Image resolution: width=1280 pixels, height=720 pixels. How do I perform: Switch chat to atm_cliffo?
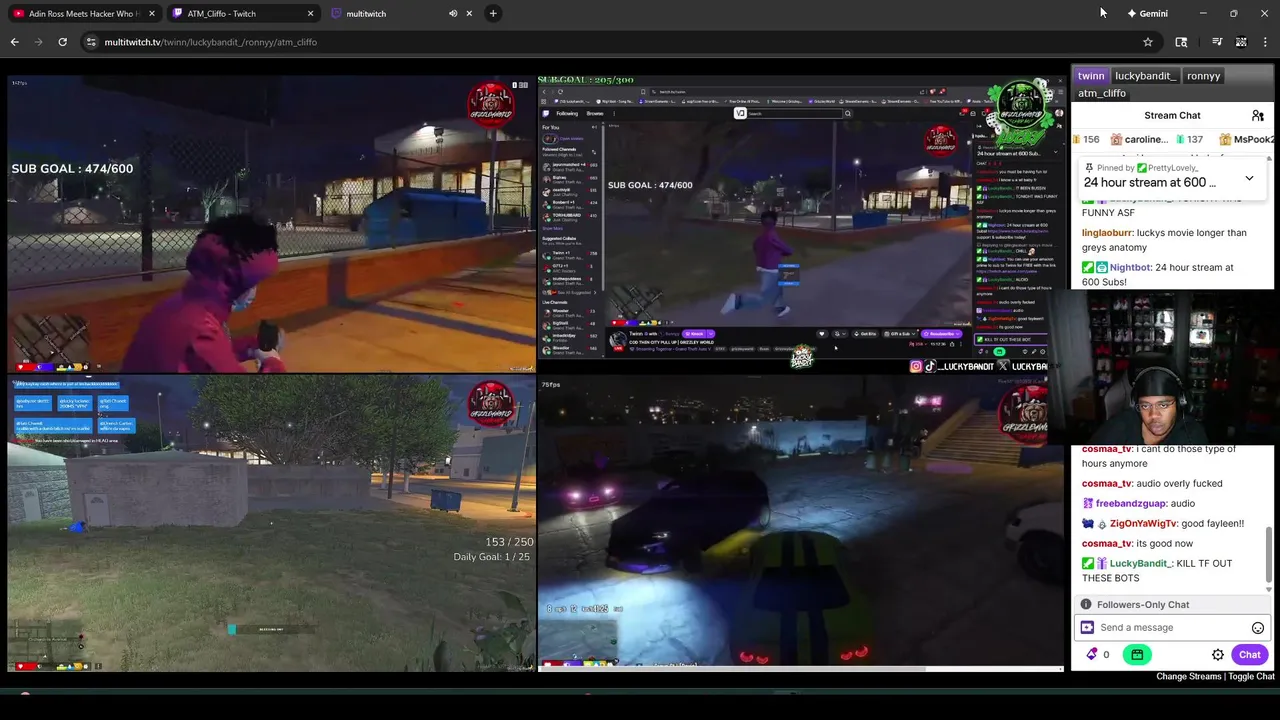[1102, 93]
